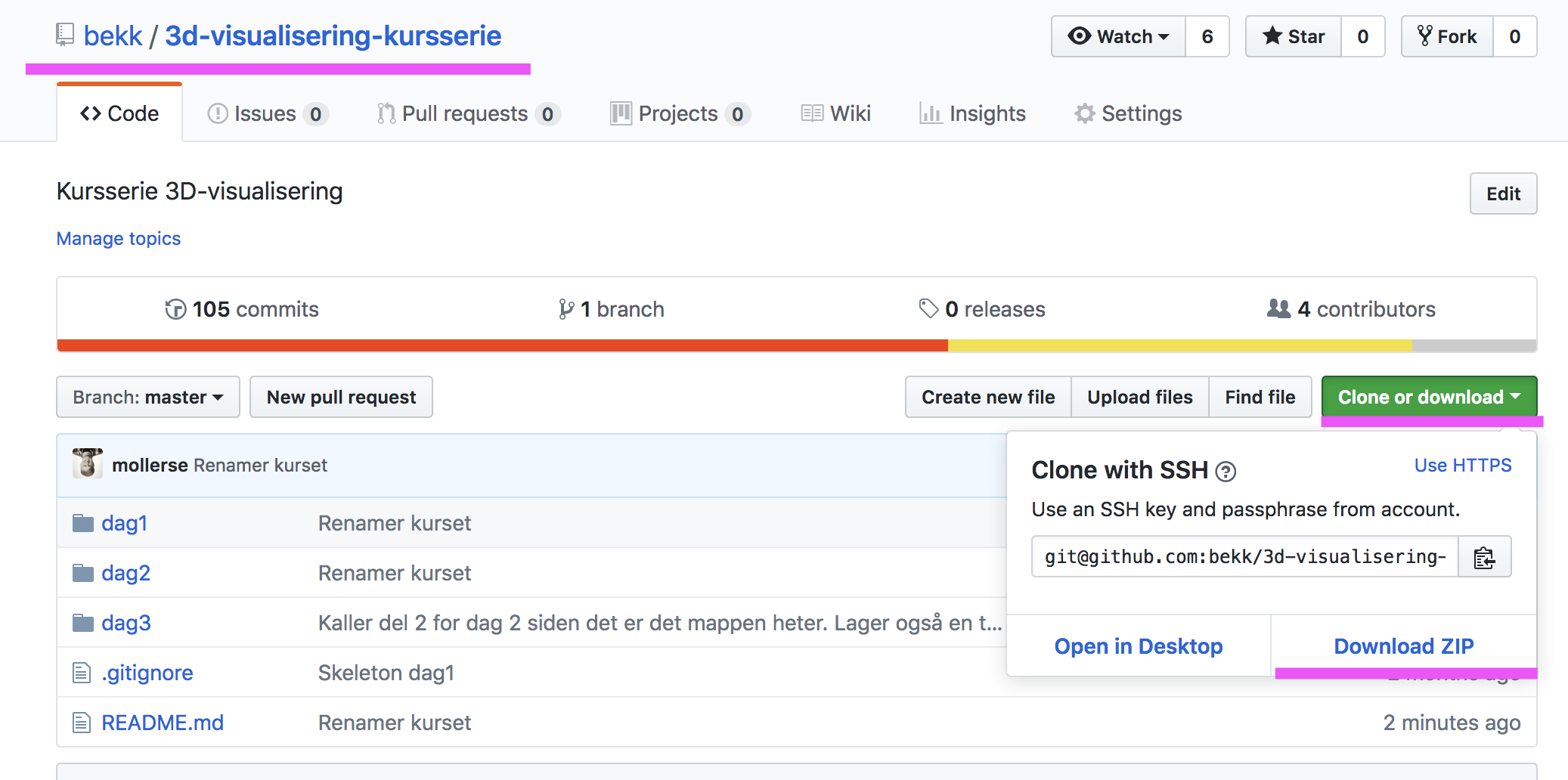This screenshot has width=1568, height=780.
Task: Open the mollerse author link
Action: tap(150, 465)
